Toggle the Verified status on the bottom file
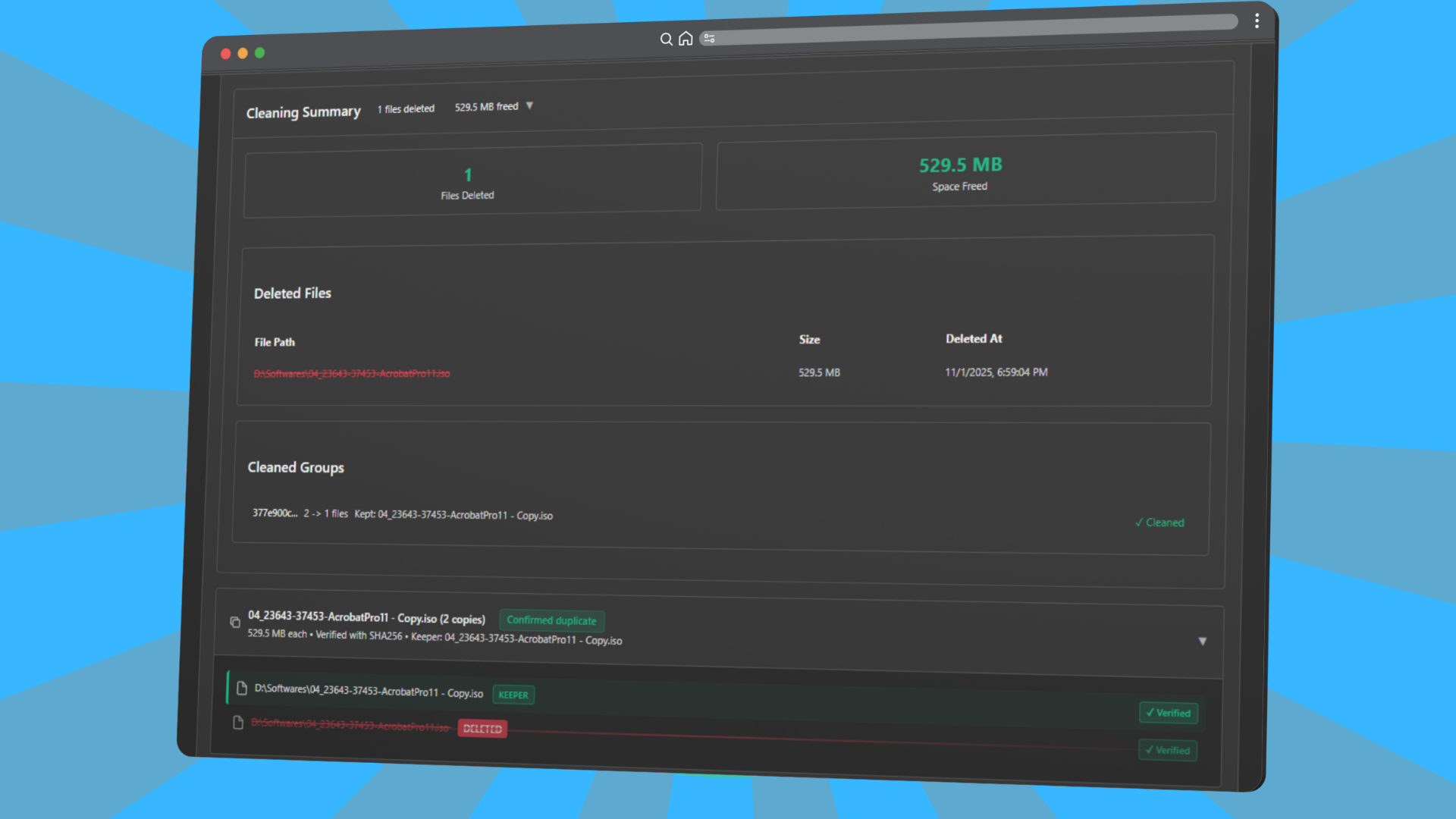The height and width of the screenshot is (819, 1456). [1168, 750]
